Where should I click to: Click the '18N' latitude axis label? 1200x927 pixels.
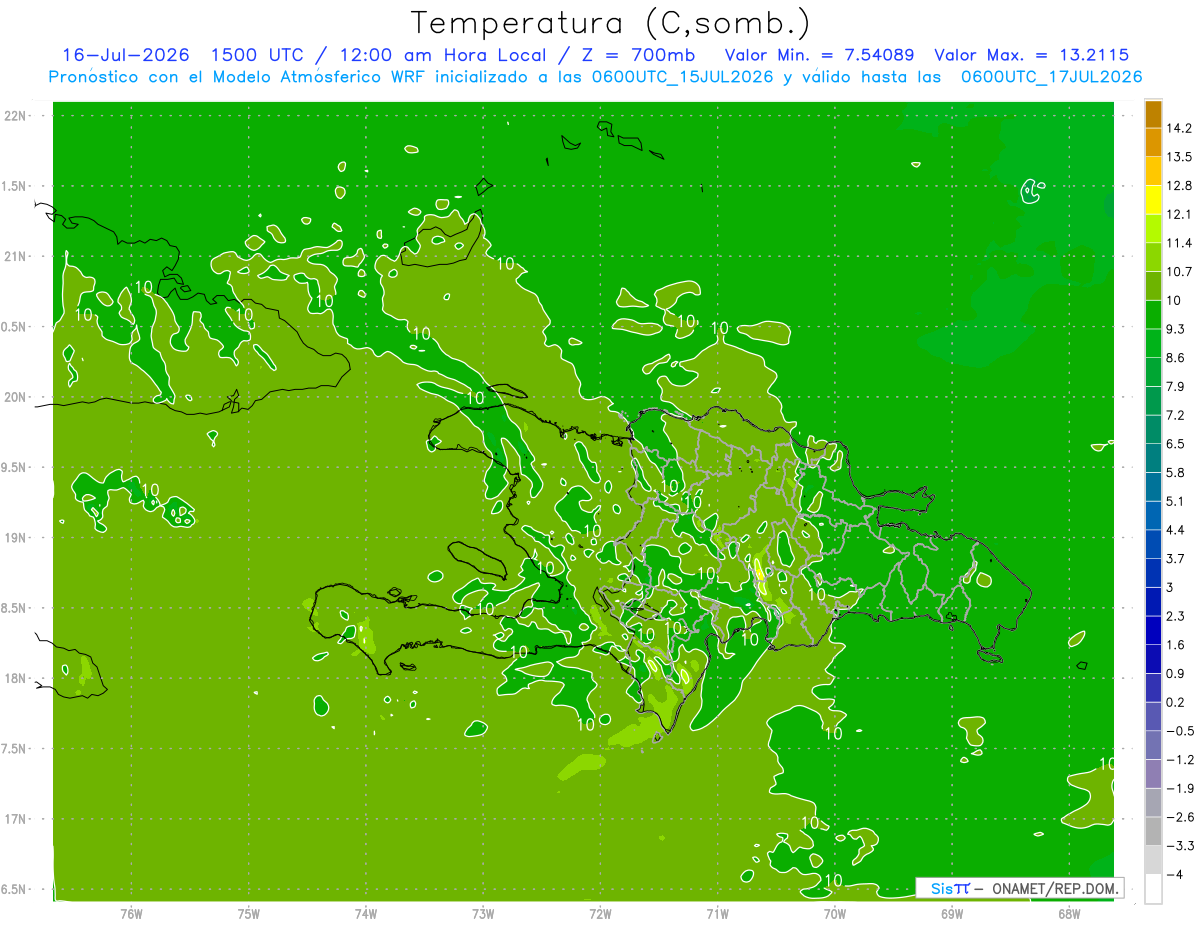click(16, 679)
